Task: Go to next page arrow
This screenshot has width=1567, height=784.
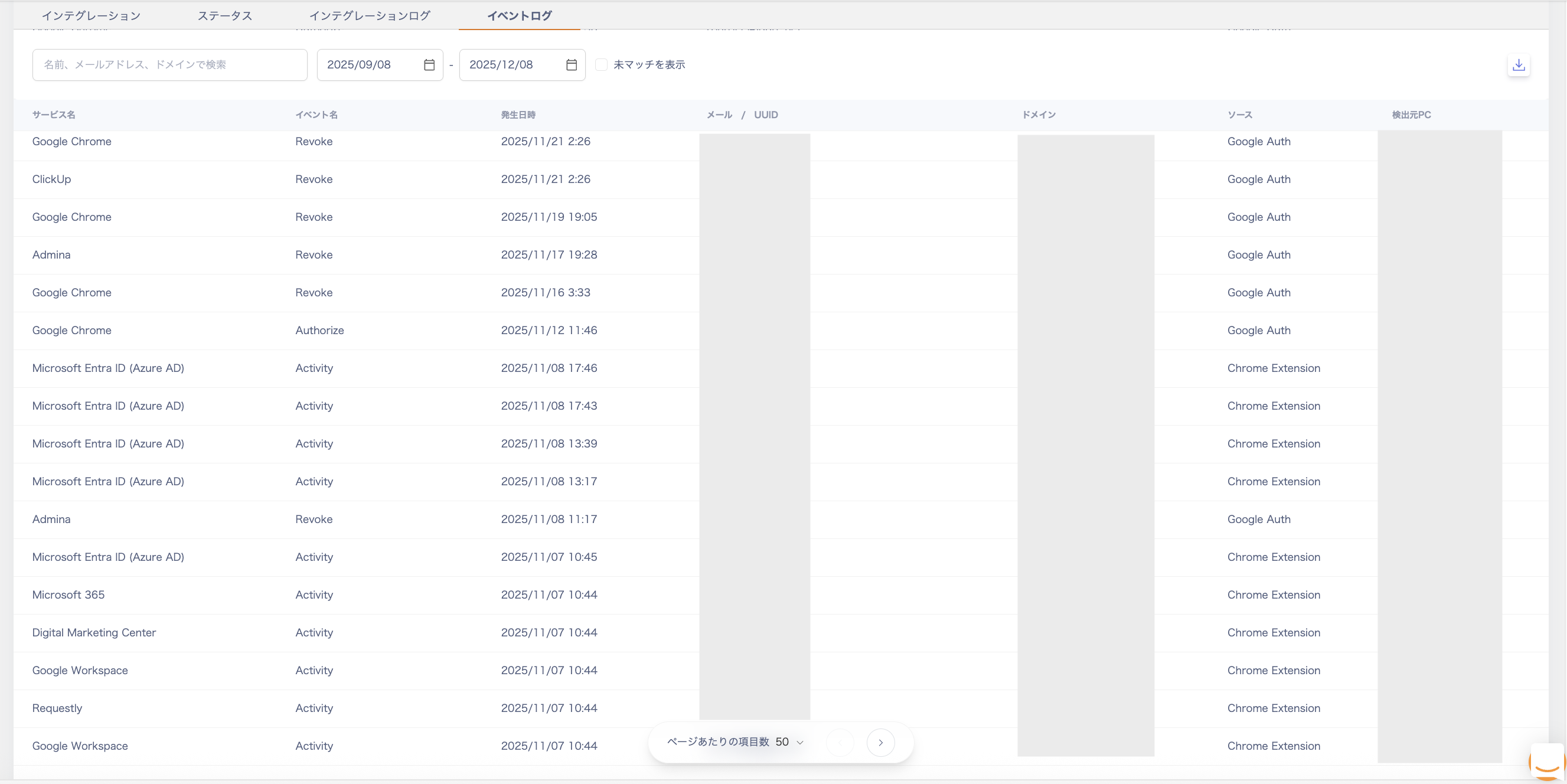Action: [880, 743]
